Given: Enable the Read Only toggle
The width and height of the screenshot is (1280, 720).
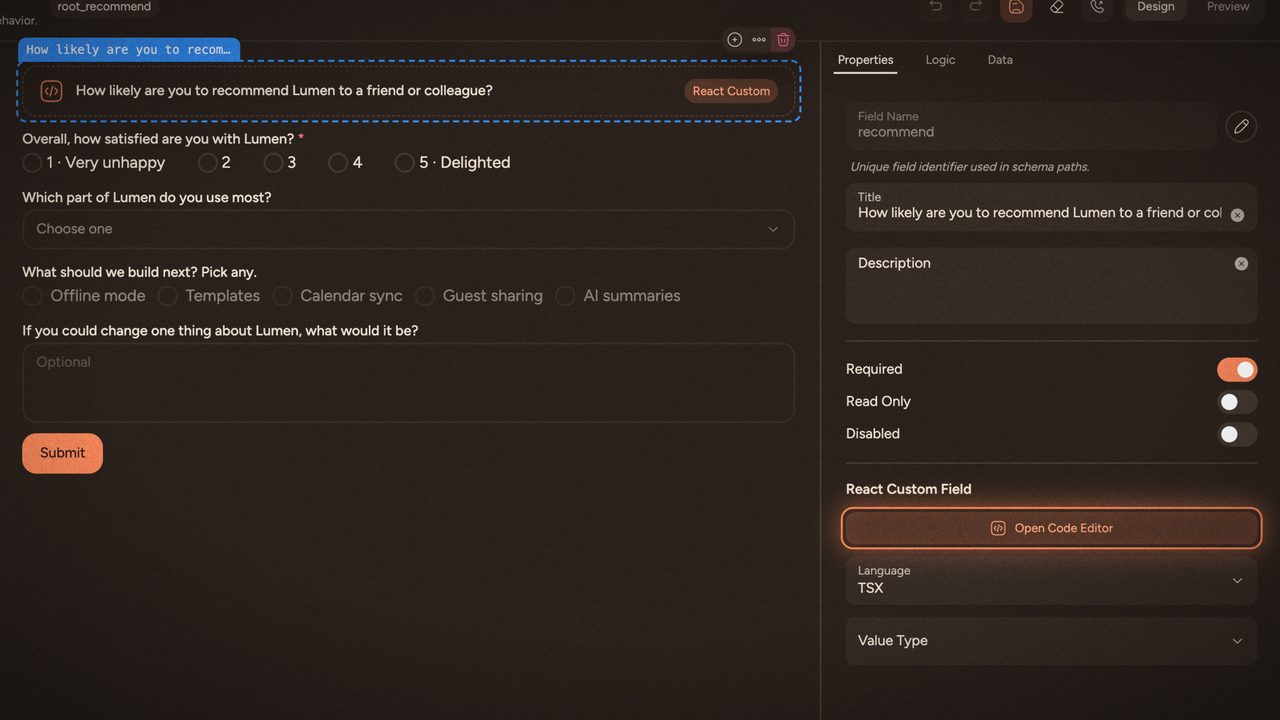Looking at the screenshot, I should pos(1237,402).
